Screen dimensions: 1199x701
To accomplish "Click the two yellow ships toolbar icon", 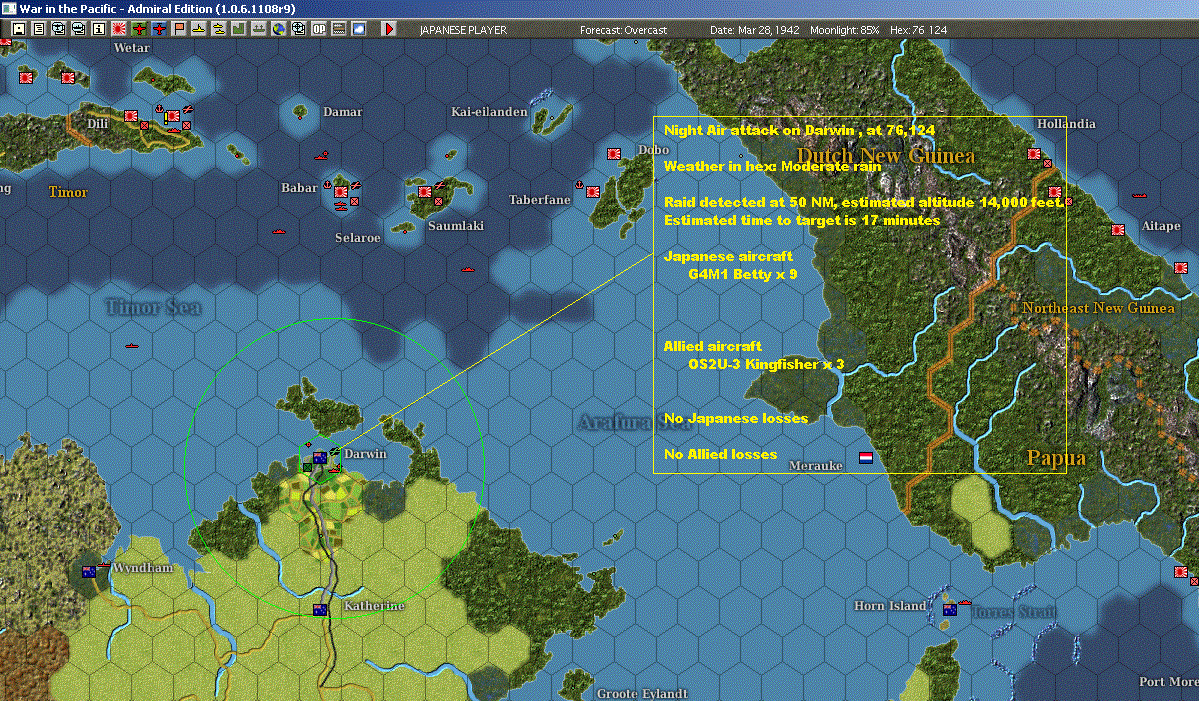I will (219, 29).
